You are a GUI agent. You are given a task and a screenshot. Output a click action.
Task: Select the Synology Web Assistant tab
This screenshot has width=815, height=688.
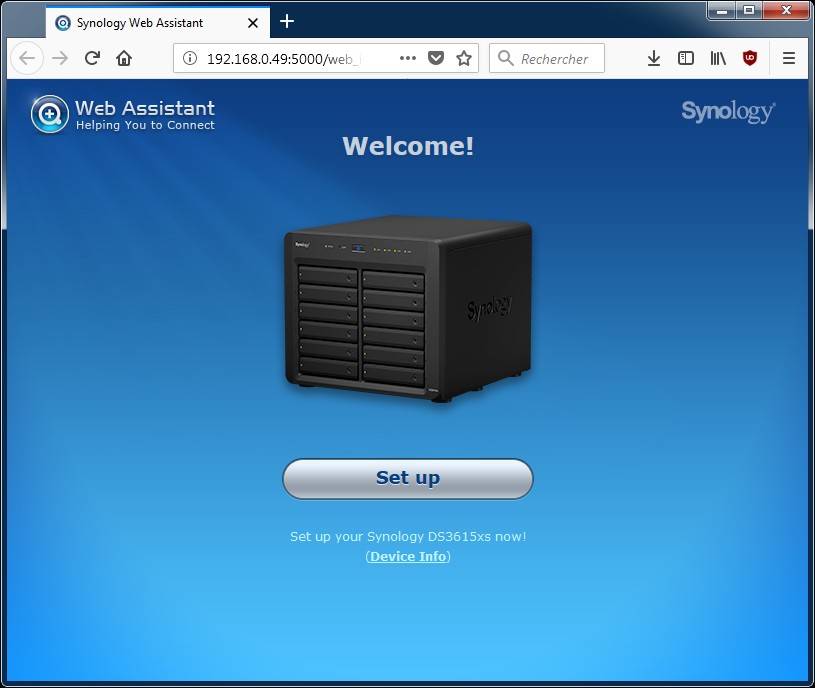[140, 22]
